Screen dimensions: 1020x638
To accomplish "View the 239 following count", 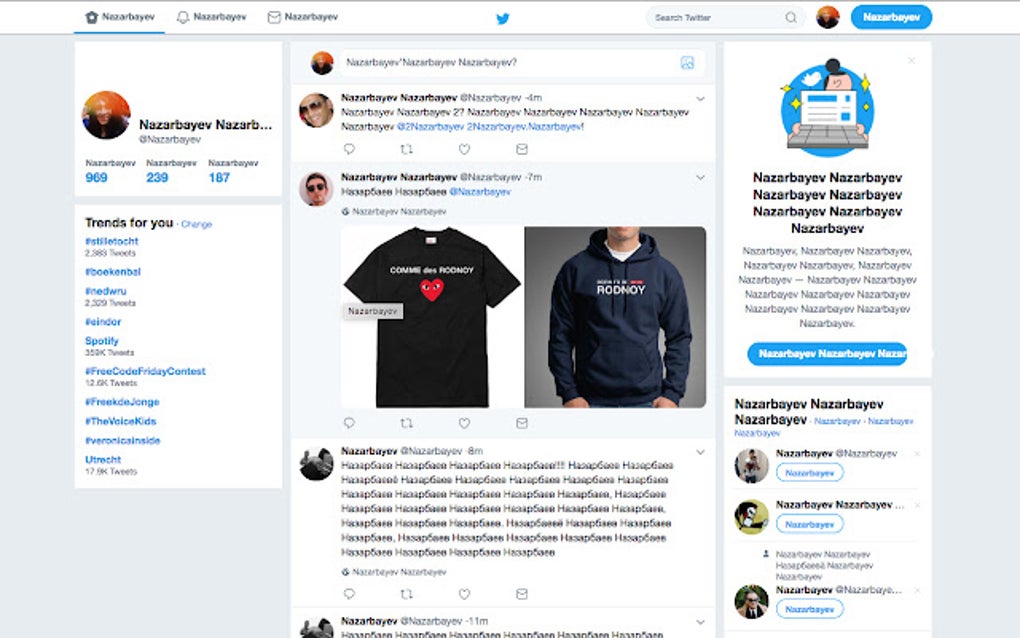I will point(157,178).
